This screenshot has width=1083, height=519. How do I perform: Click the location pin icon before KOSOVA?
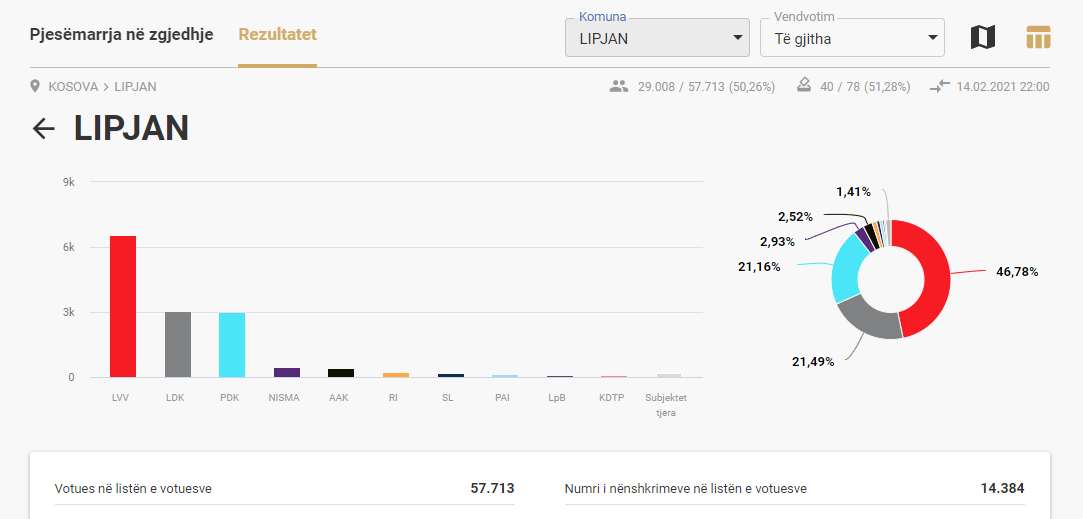point(35,86)
